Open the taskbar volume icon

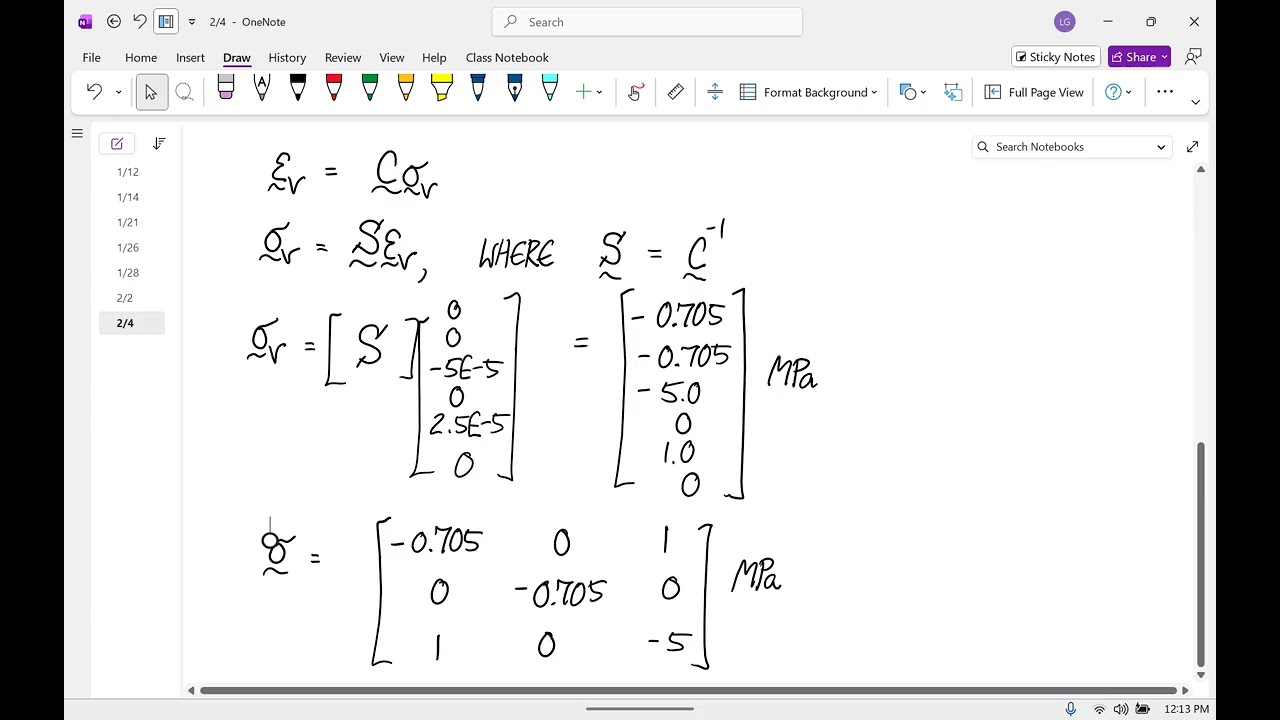click(1121, 709)
